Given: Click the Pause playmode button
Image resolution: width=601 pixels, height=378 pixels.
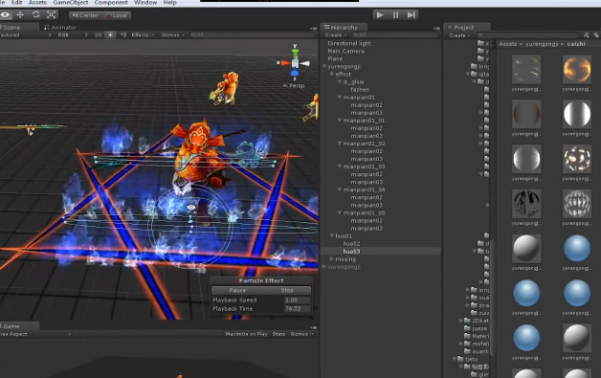Looking at the screenshot, I should coord(396,15).
